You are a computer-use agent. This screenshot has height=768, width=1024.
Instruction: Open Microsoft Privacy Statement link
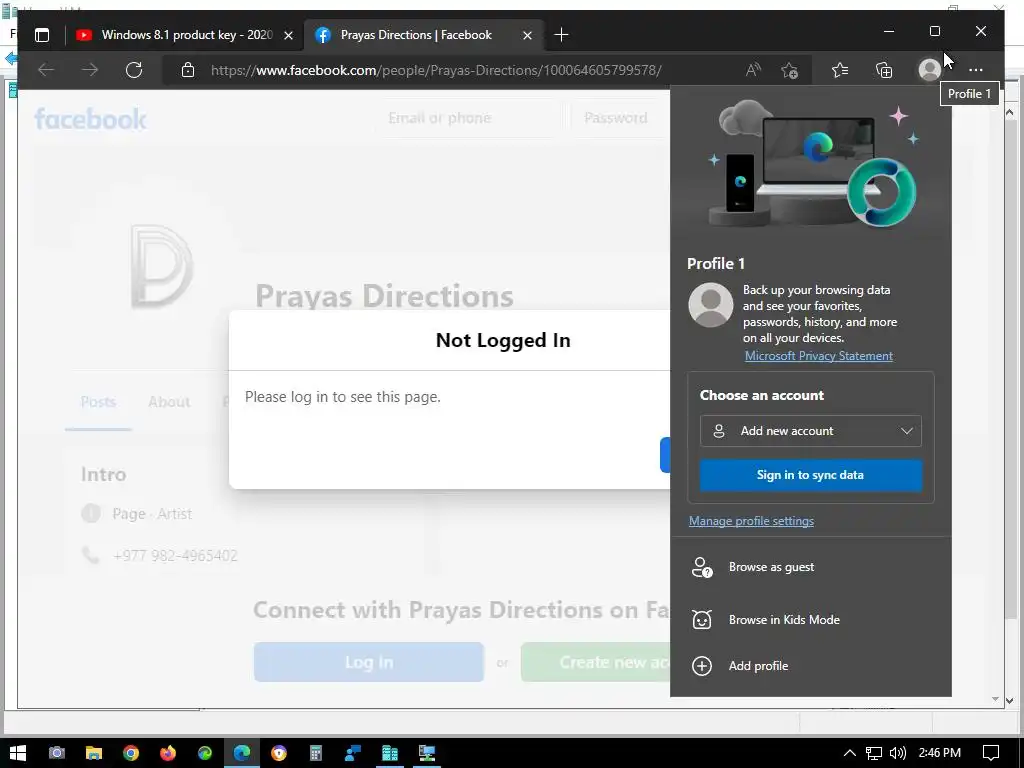coord(819,356)
